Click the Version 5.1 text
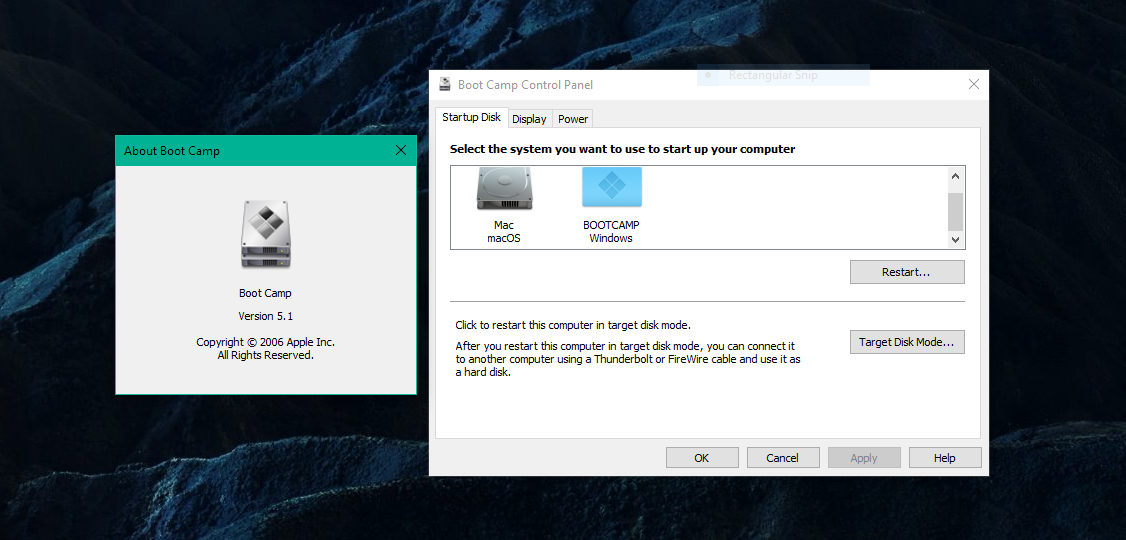Image resolution: width=1126 pixels, height=540 pixels. (266, 316)
